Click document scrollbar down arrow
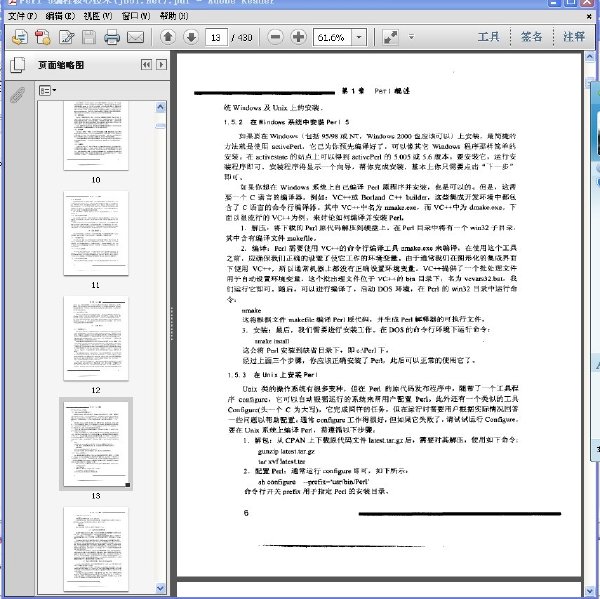 (x=590, y=591)
